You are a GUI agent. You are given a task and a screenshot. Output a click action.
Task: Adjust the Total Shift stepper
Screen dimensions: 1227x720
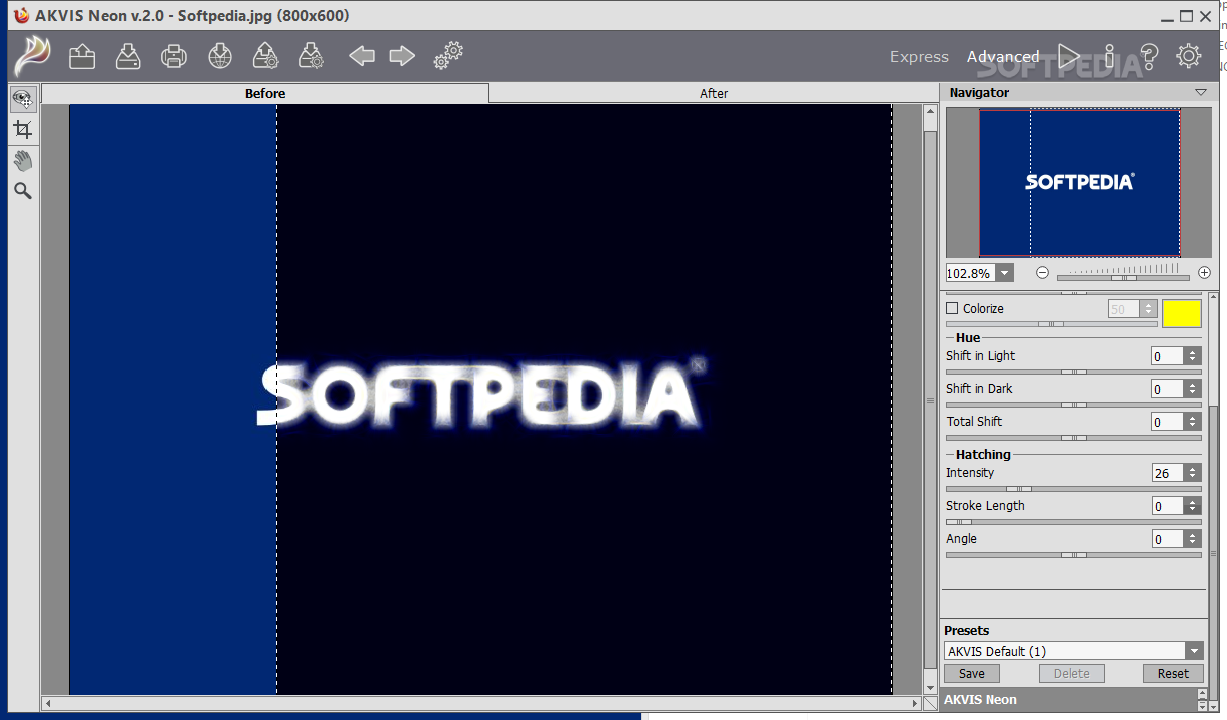pos(1192,422)
